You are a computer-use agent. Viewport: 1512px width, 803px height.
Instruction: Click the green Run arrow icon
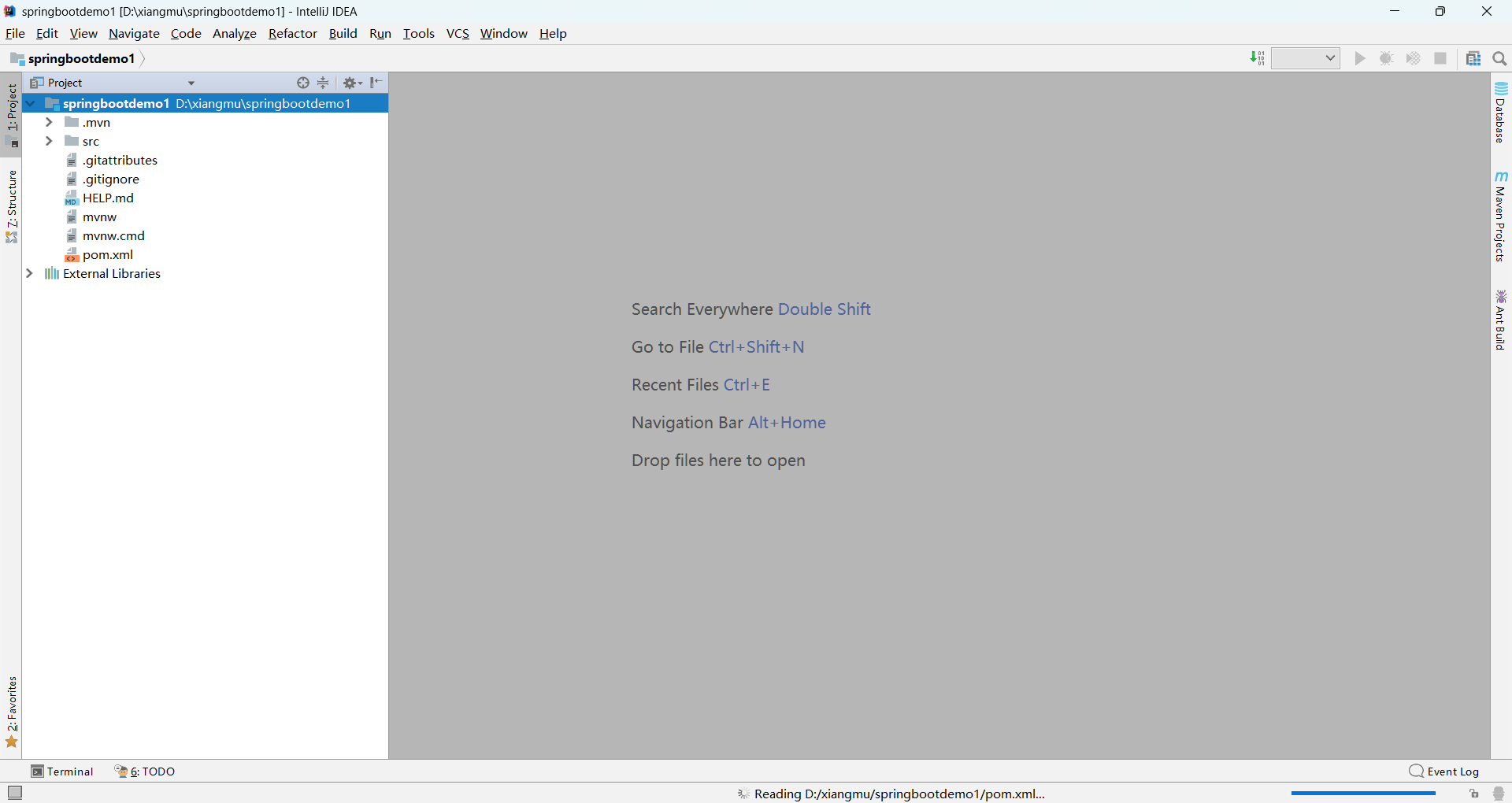(x=1360, y=58)
